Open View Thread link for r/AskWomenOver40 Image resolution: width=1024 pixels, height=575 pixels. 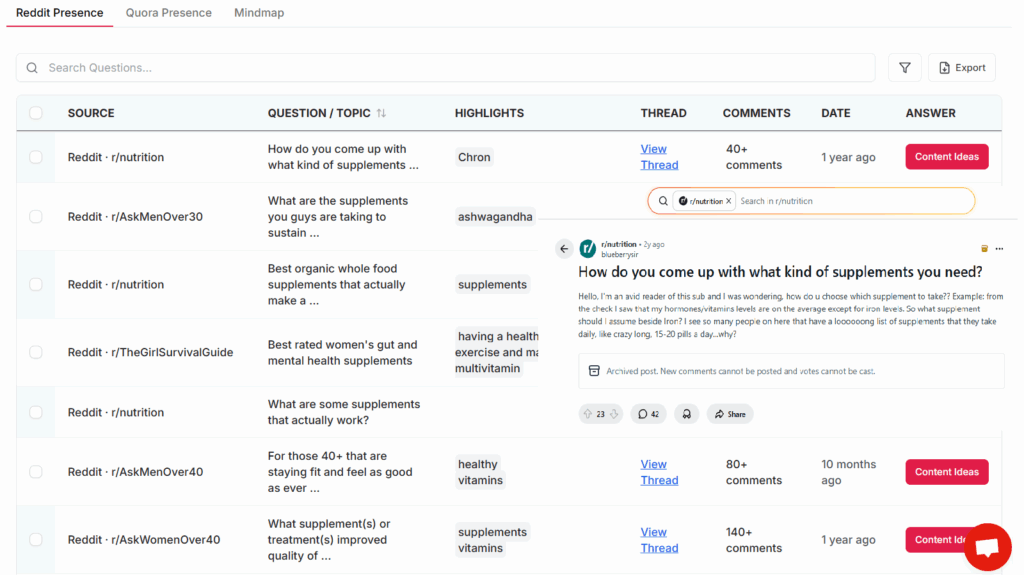coord(659,540)
